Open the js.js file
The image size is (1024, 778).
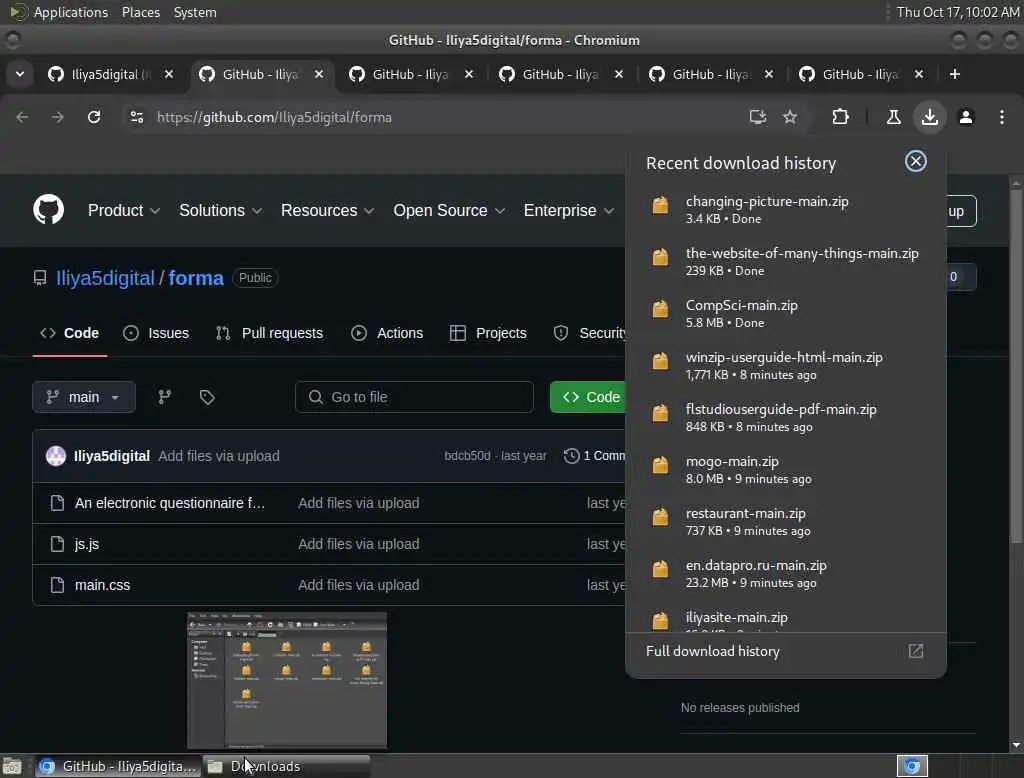[x=87, y=544]
